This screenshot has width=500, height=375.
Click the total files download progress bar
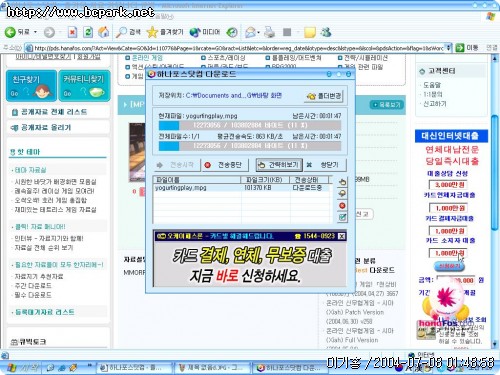coord(250,146)
